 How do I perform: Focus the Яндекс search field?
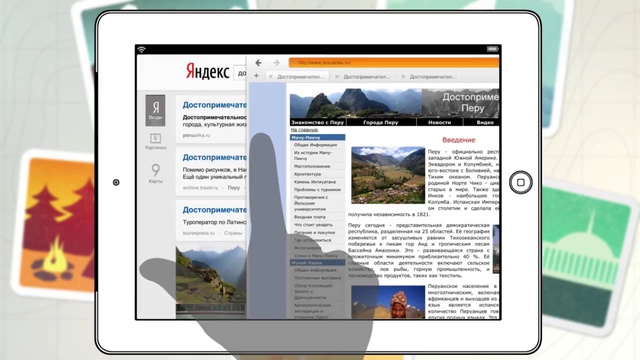(x=240, y=73)
